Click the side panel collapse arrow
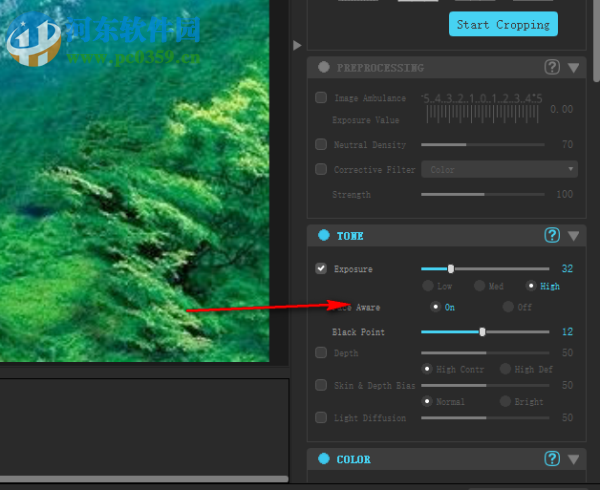Screen dimensions: 600x490 pos(297,45)
